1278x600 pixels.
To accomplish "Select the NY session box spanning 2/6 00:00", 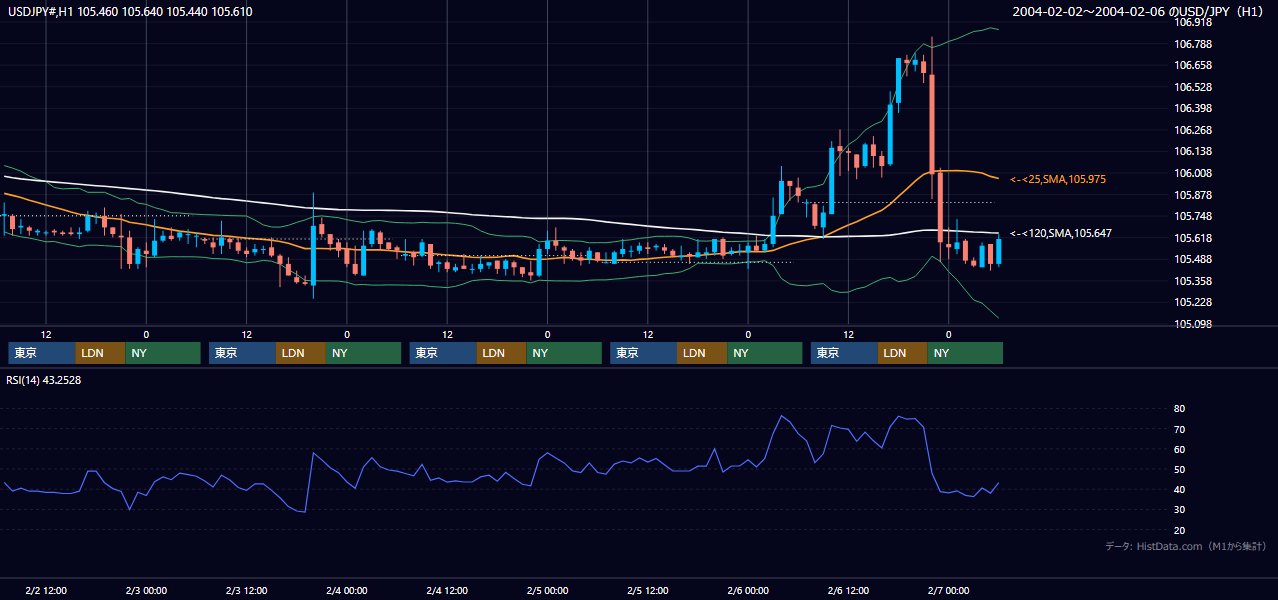I will pos(765,353).
